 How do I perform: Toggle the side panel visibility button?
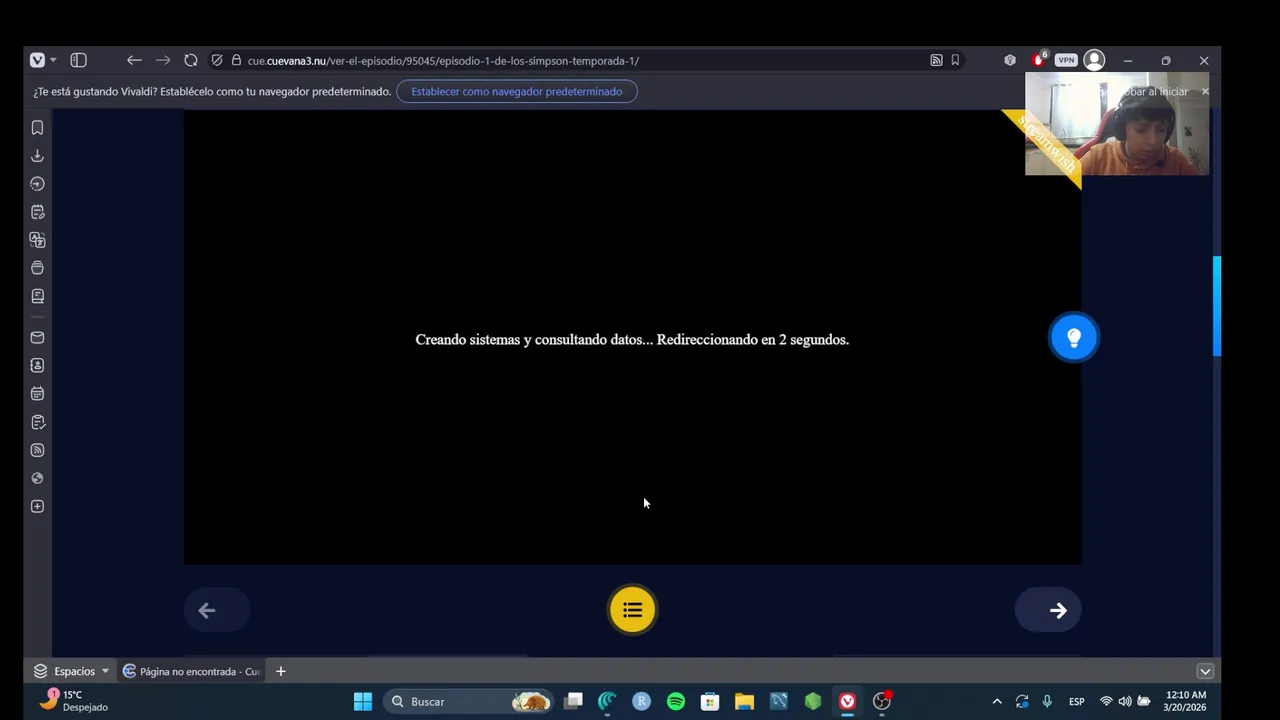[x=78, y=60]
